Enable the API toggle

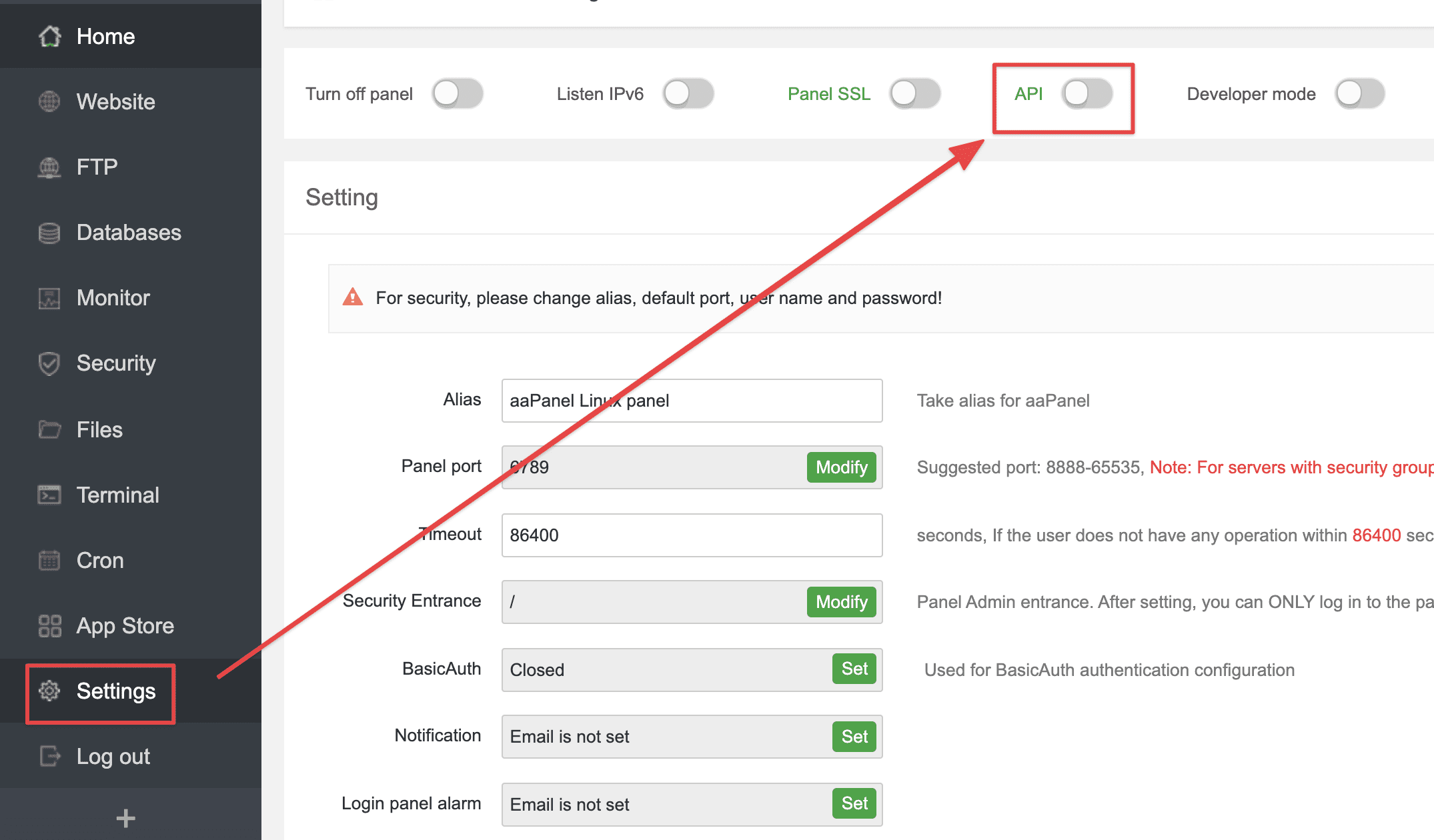click(1087, 94)
